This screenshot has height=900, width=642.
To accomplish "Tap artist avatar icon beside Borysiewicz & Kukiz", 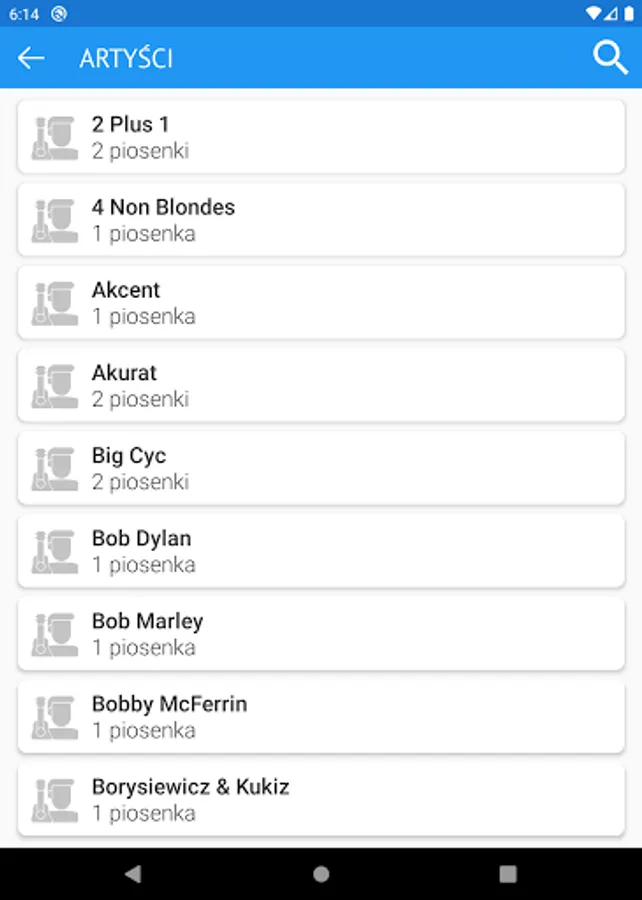I will pyautogui.click(x=55, y=800).
